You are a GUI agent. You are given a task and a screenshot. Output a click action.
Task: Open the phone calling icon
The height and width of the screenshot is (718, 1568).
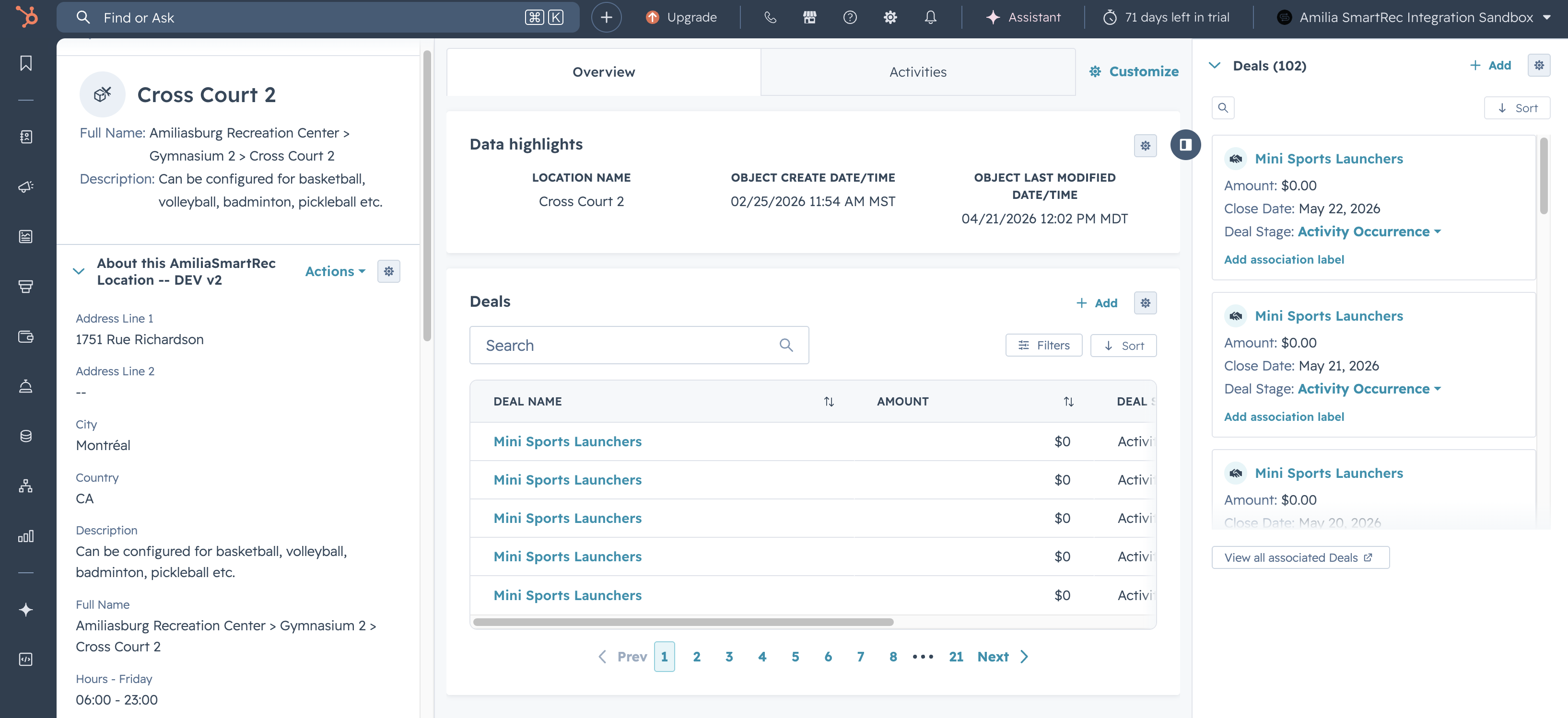[770, 17]
